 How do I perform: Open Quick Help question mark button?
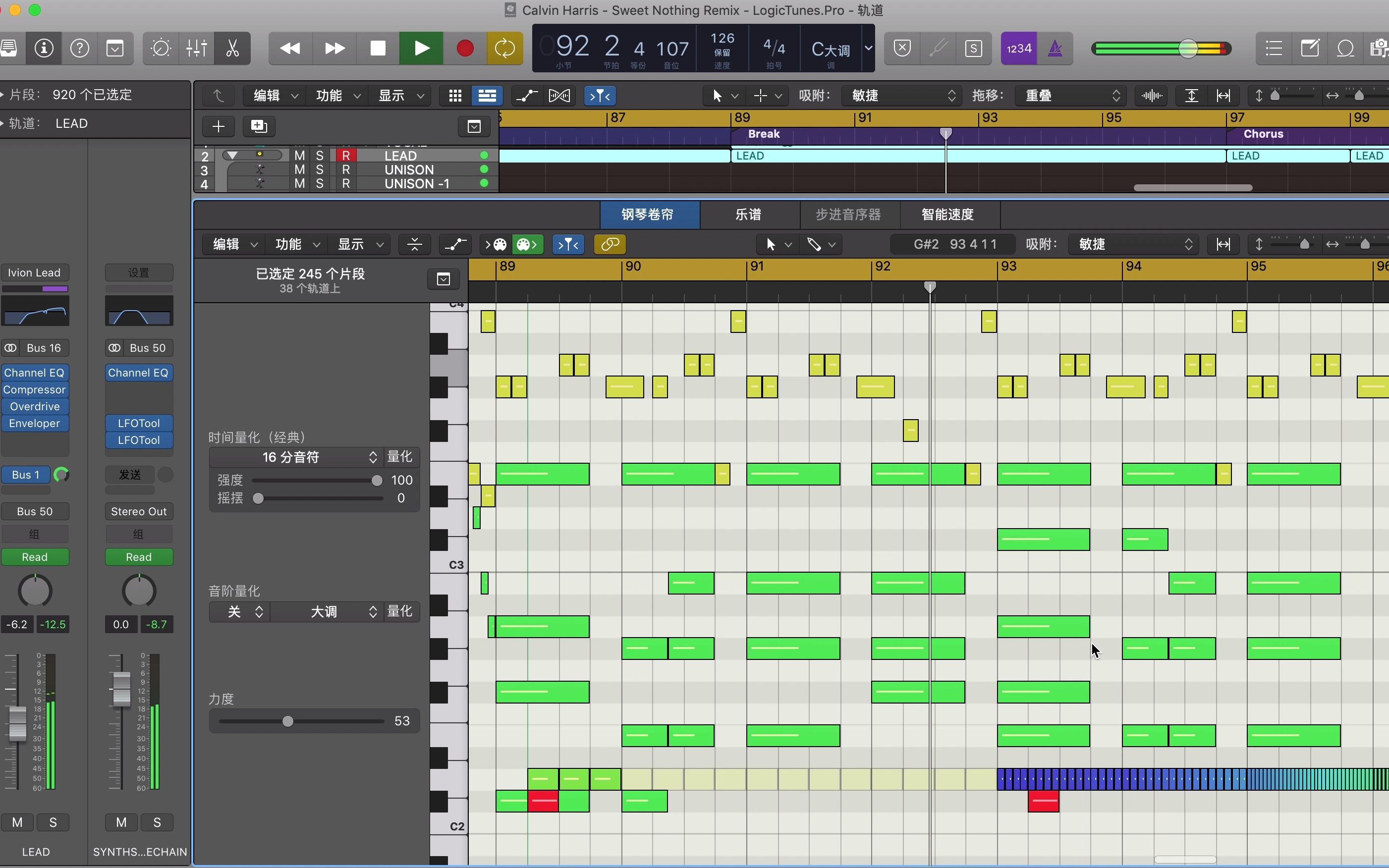[80, 48]
